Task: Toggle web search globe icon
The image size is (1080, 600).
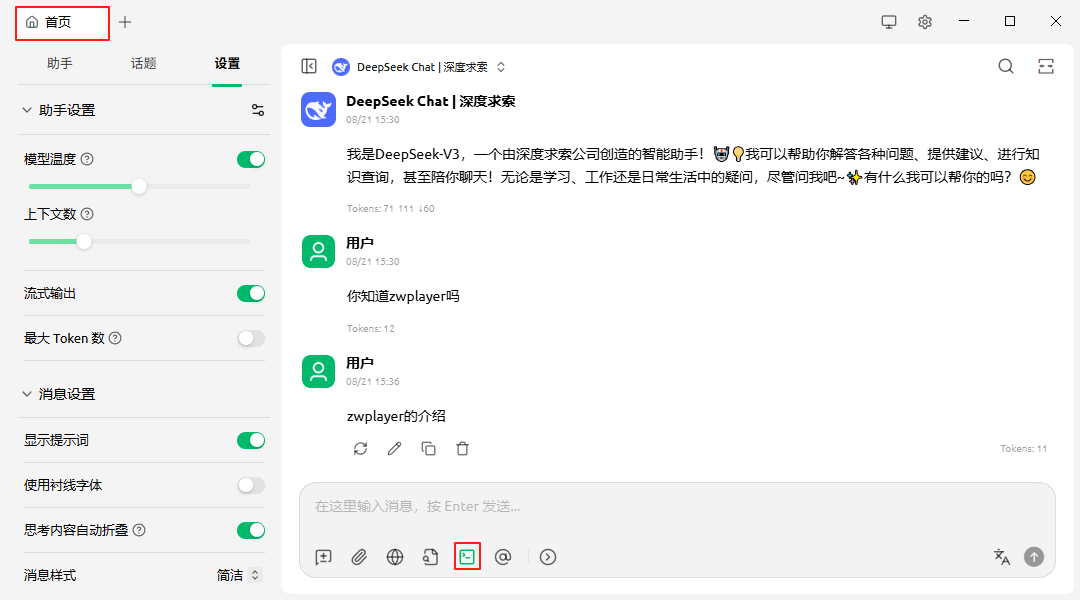Action: [395, 557]
